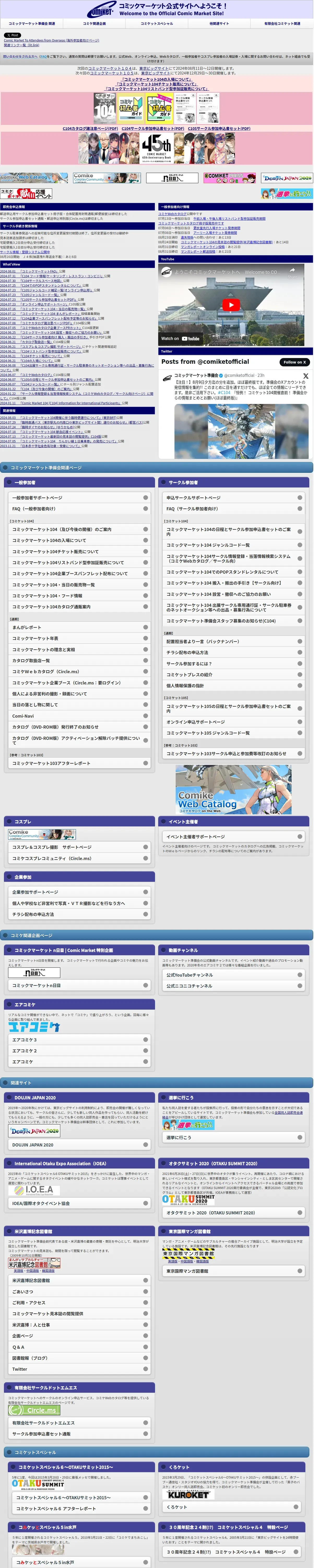Open the yellow 初心者ガイド cover

(x=159, y=109)
